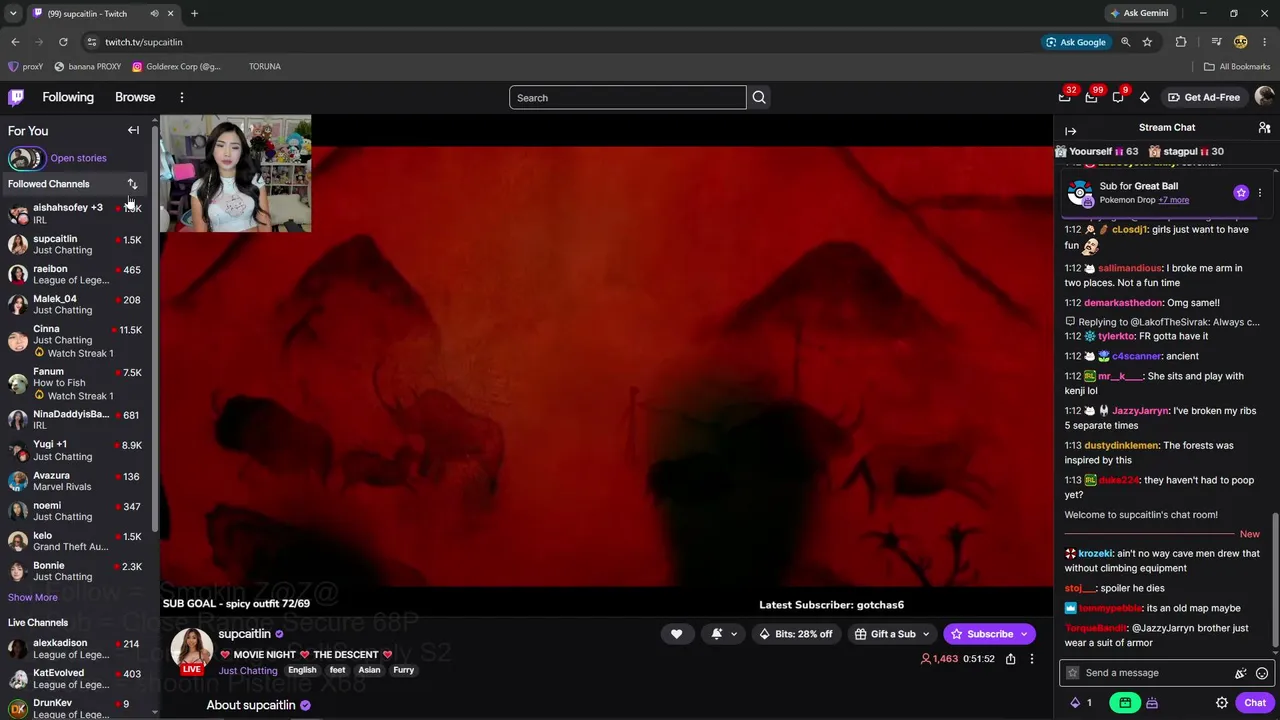
Task: Open the emote picker in chat input
Action: pyautogui.click(x=1262, y=673)
